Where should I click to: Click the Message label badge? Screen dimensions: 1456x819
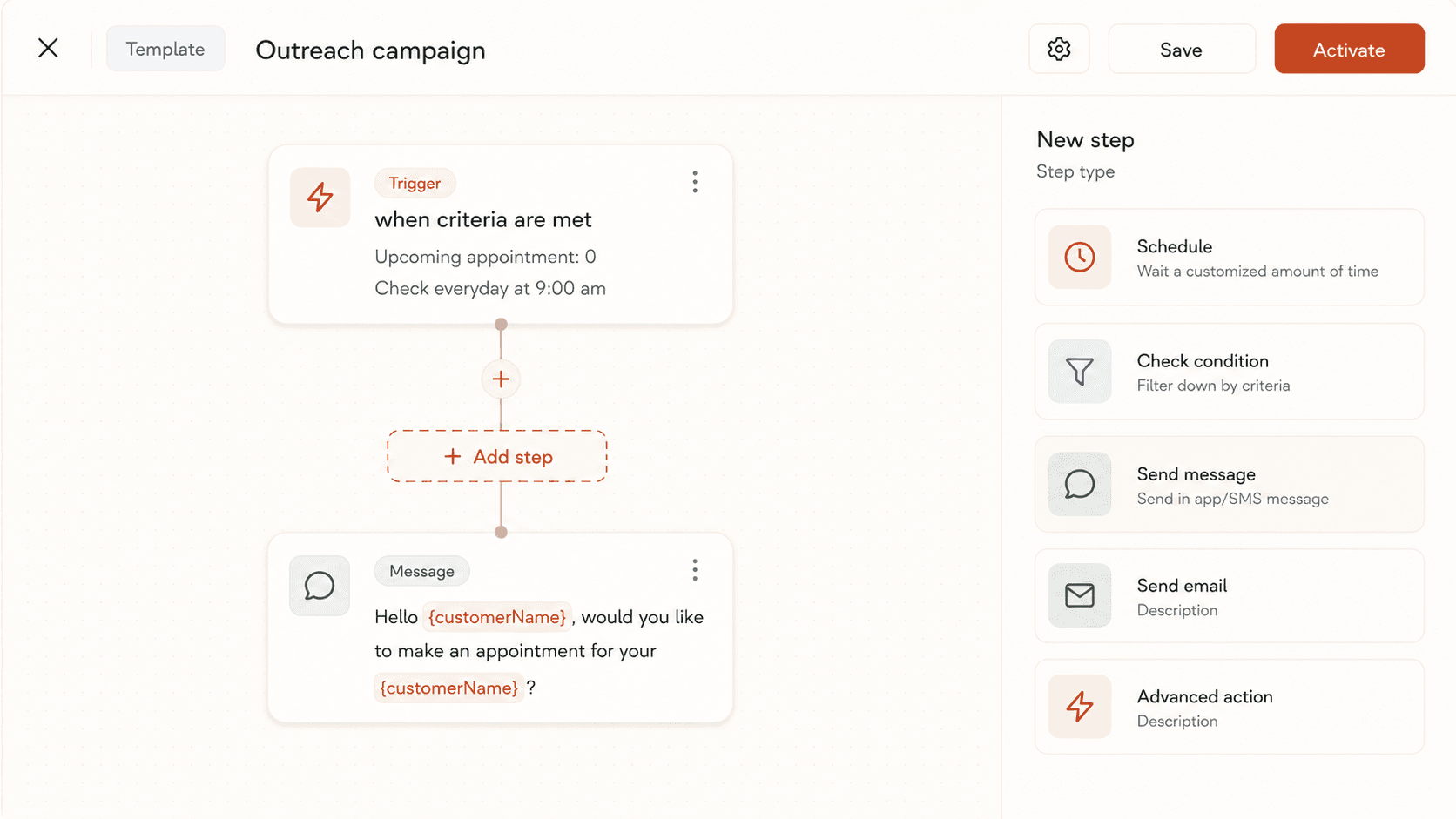click(x=421, y=571)
